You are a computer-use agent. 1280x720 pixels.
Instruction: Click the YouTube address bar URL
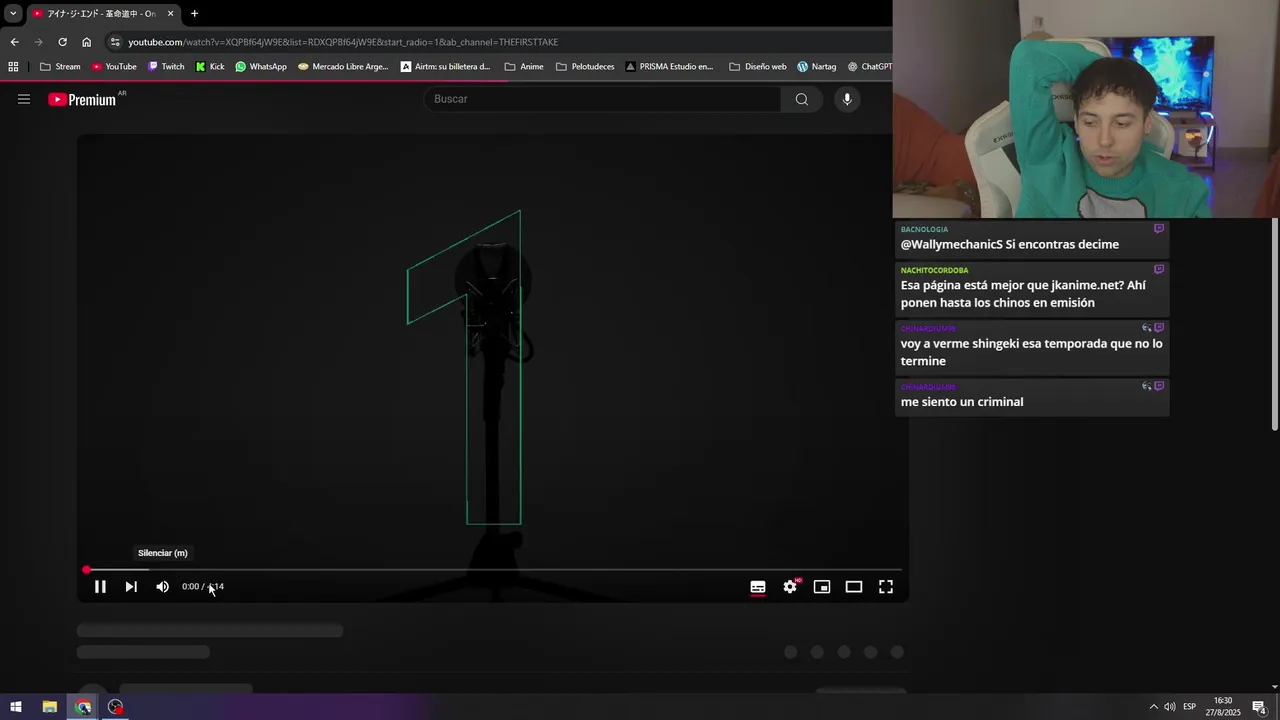pos(343,42)
